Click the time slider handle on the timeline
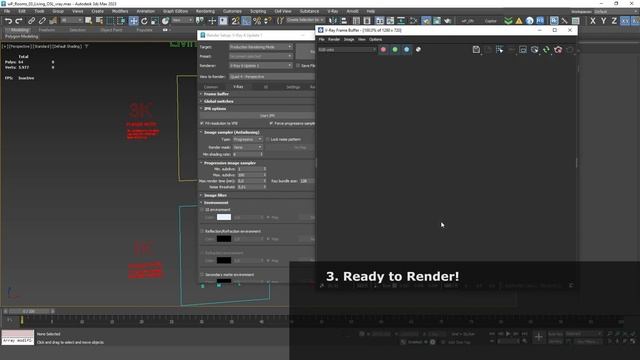640x360 pixels. 29,311
